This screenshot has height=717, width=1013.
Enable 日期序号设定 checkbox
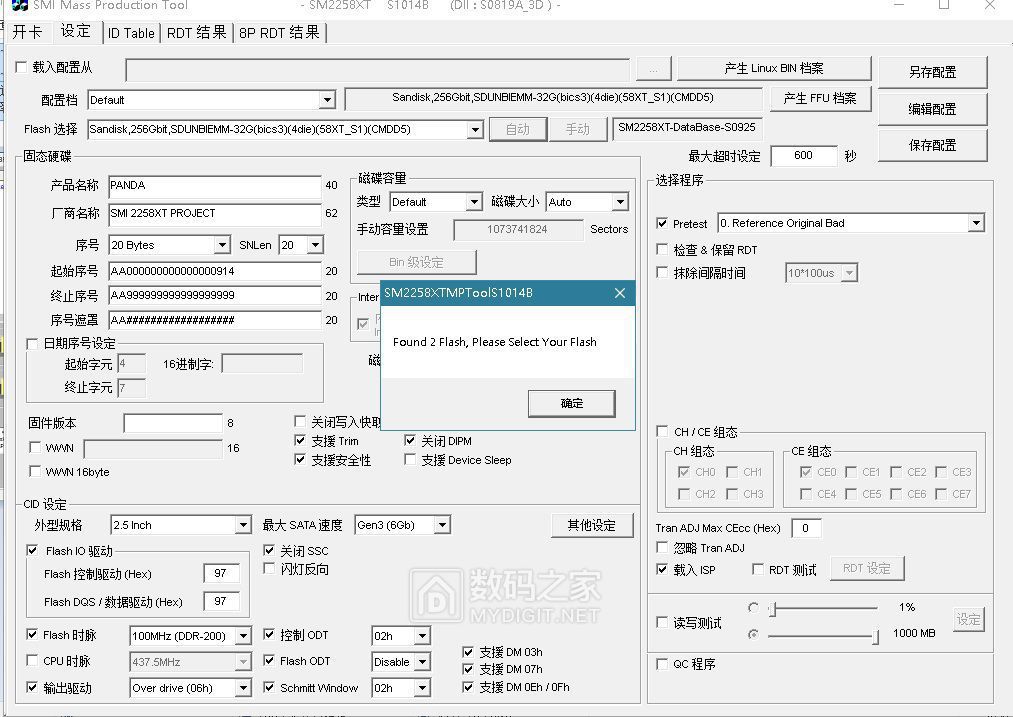pos(32,344)
